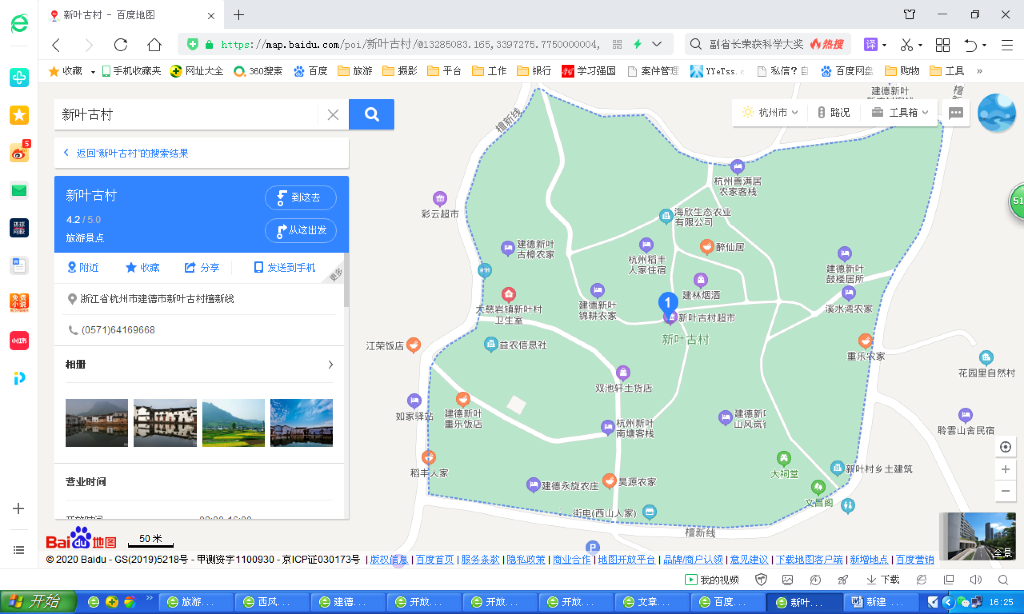
Task: Select the 江荣饭店 restaurant marker
Action: pos(413,344)
